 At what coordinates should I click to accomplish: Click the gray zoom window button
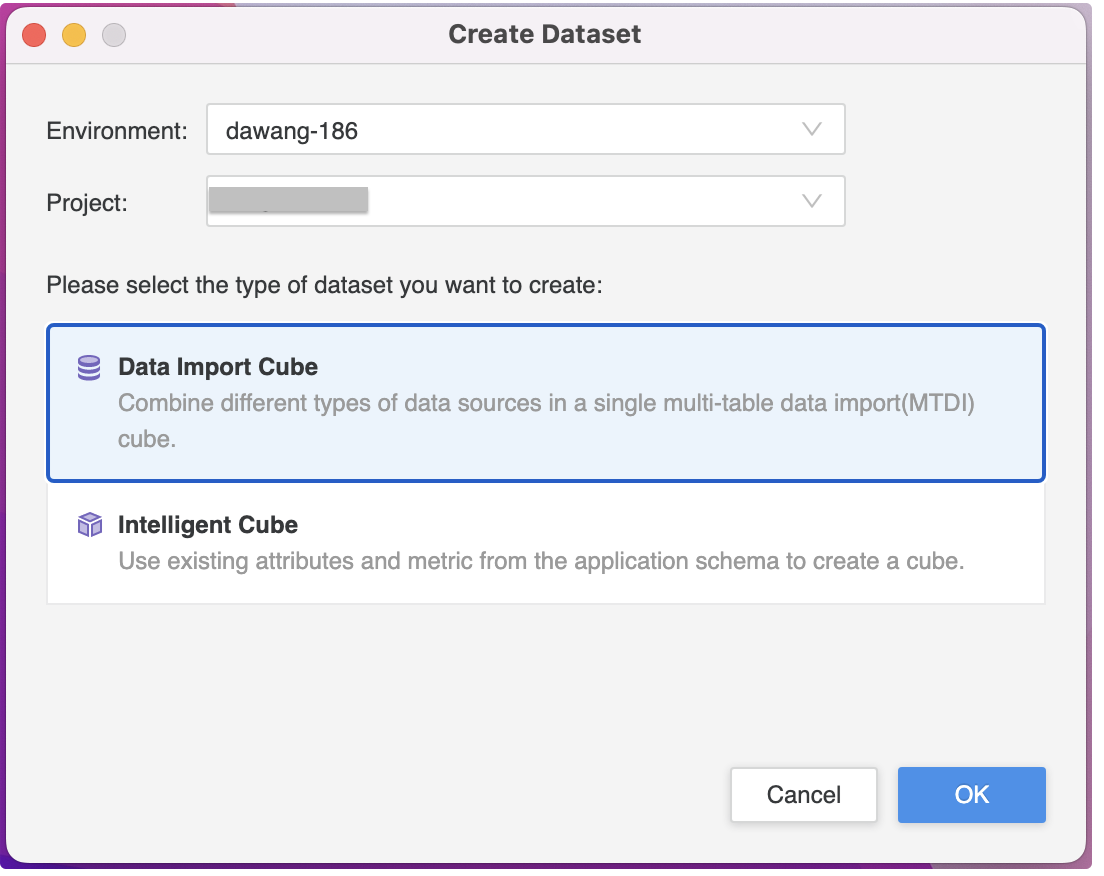[x=113, y=33]
